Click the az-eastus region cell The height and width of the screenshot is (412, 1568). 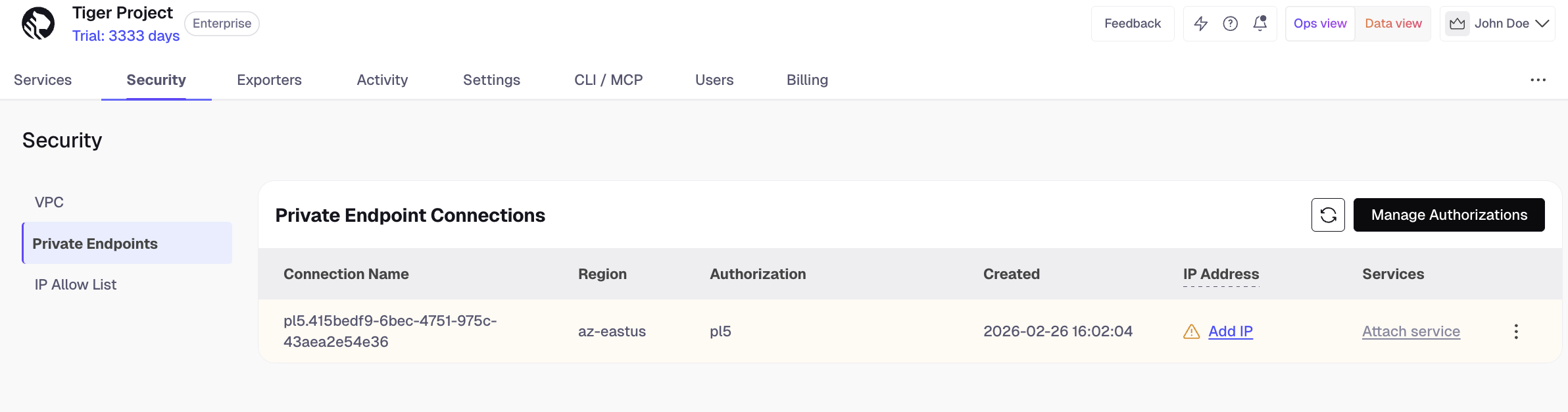(612, 331)
